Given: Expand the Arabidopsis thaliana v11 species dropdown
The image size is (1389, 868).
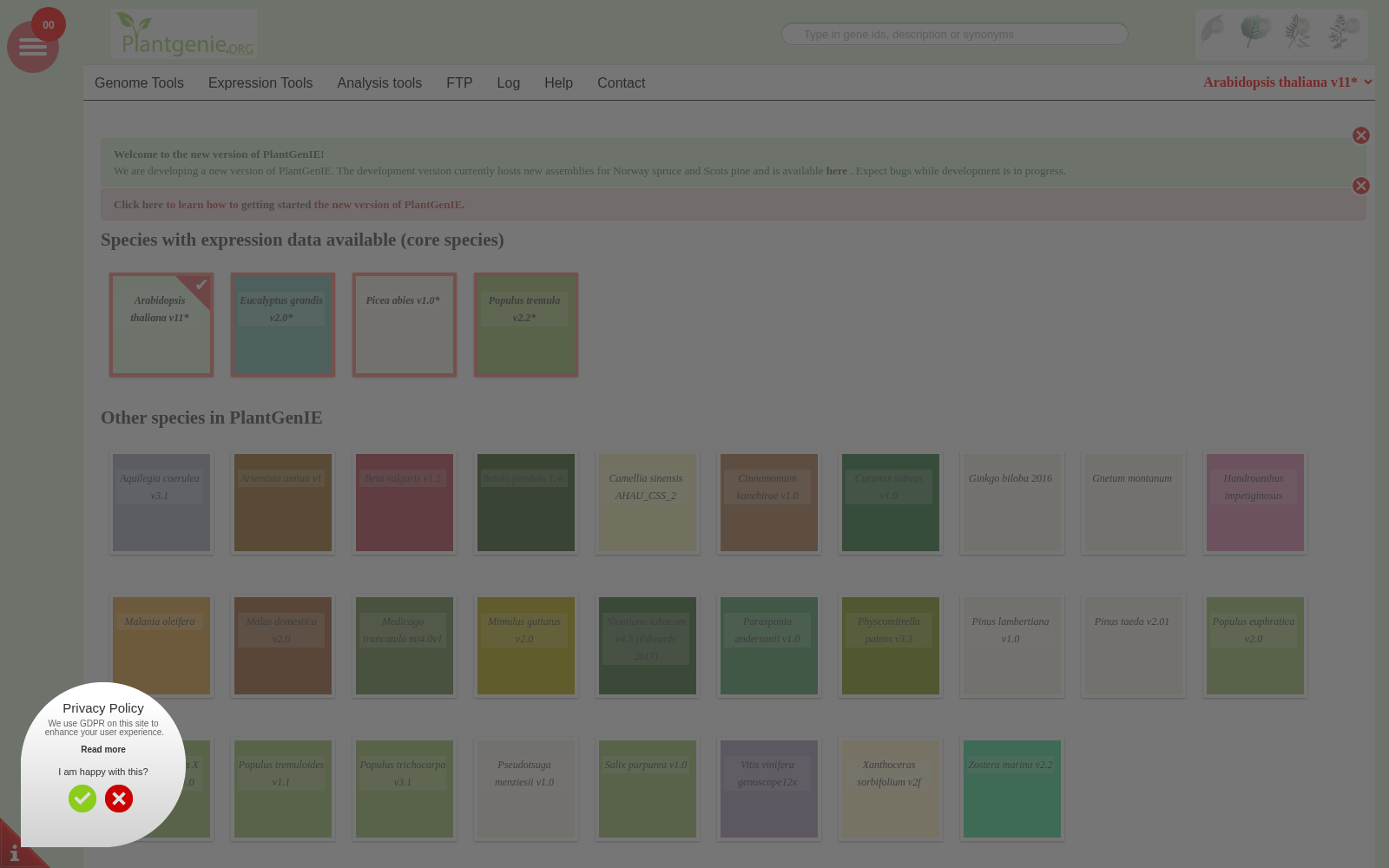Looking at the screenshot, I should 1287,82.
